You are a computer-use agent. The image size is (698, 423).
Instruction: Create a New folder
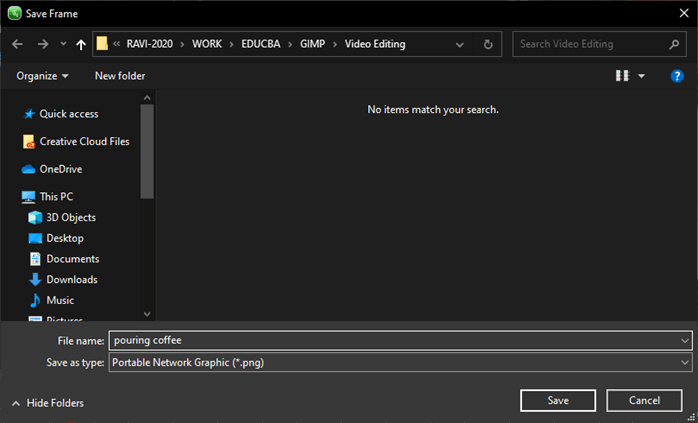[x=120, y=76]
